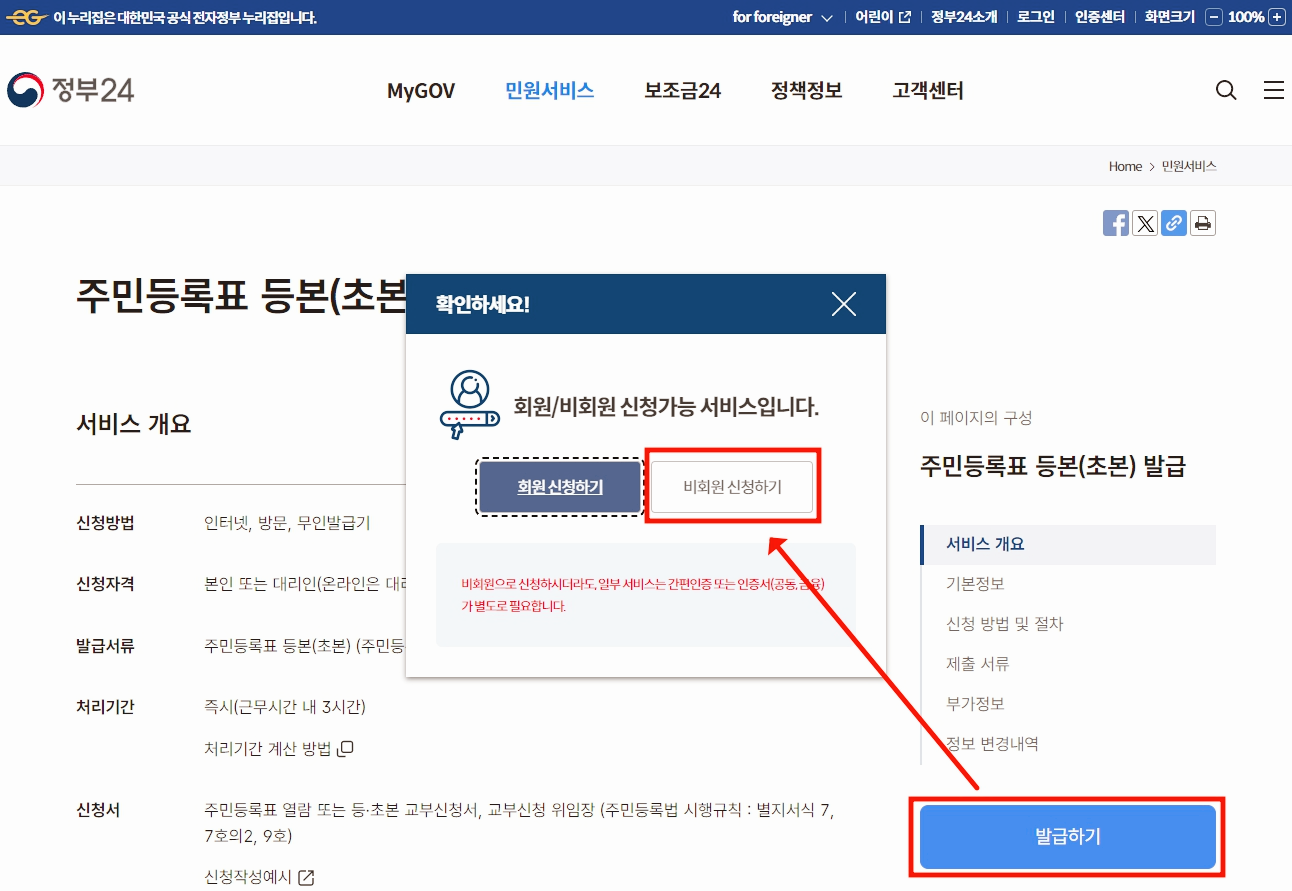
Task: Open the 민원서비스 menu
Action: tap(550, 91)
